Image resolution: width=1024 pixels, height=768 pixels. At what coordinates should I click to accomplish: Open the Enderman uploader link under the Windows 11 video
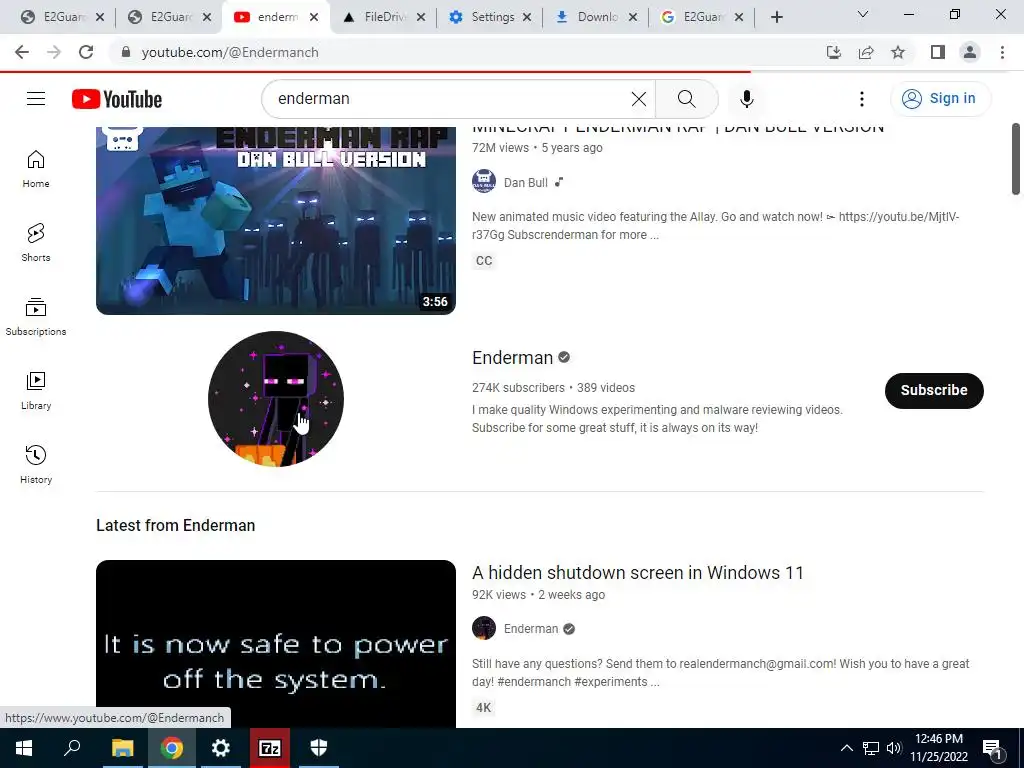pyautogui.click(x=531, y=629)
